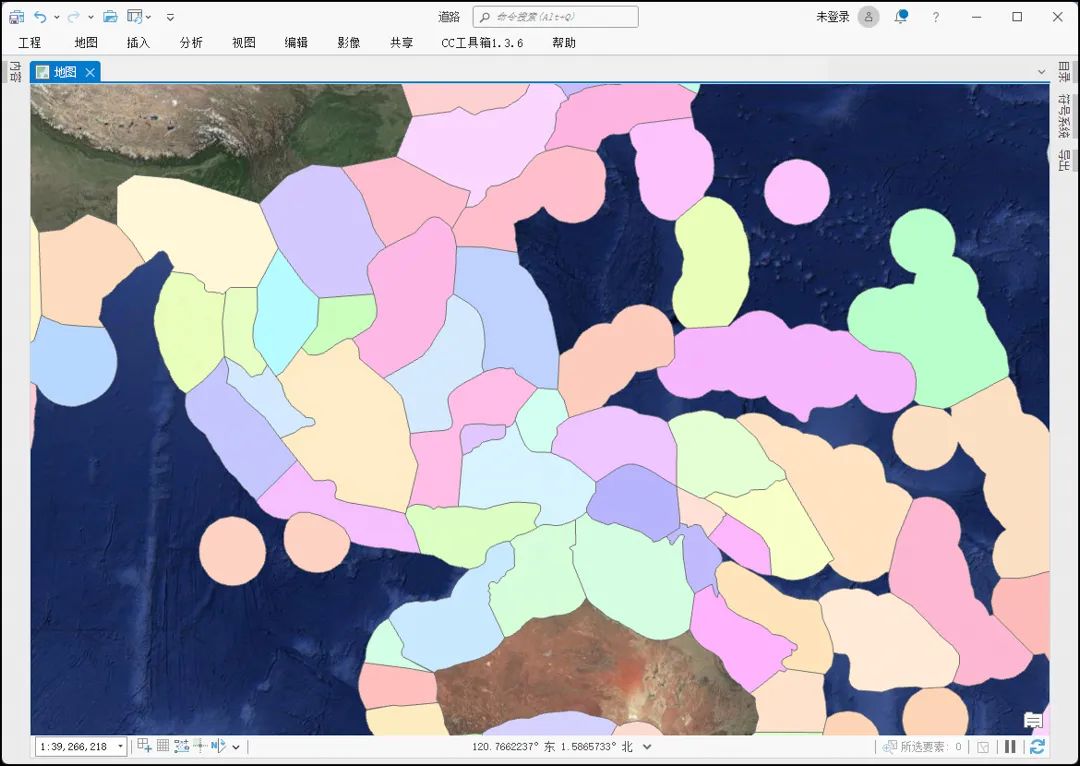Open the 帮助 ribbon tab
The image size is (1080, 766).
(x=564, y=43)
